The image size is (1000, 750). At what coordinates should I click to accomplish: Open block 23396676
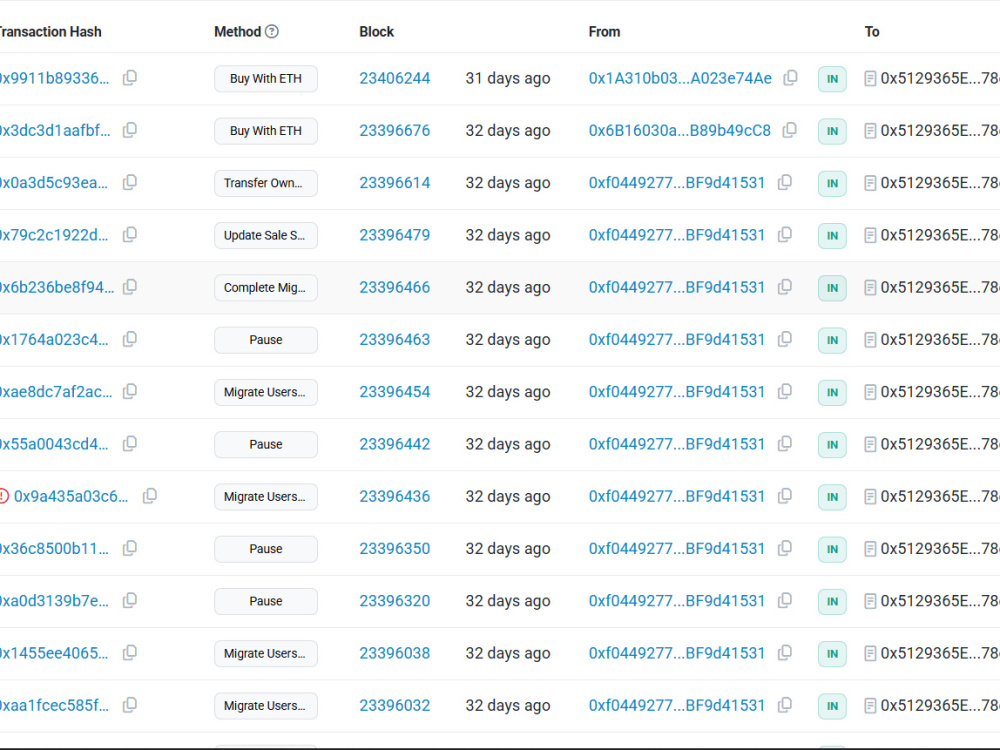click(395, 131)
